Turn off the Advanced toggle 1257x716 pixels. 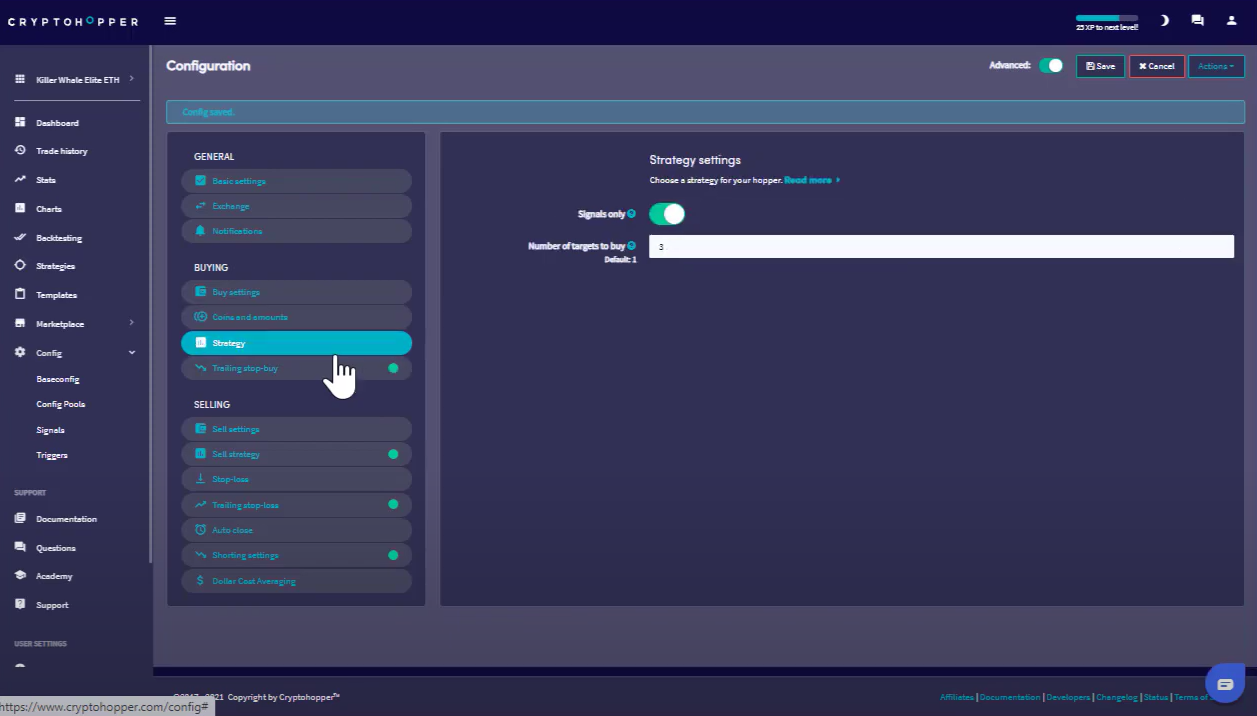pyautogui.click(x=1051, y=66)
